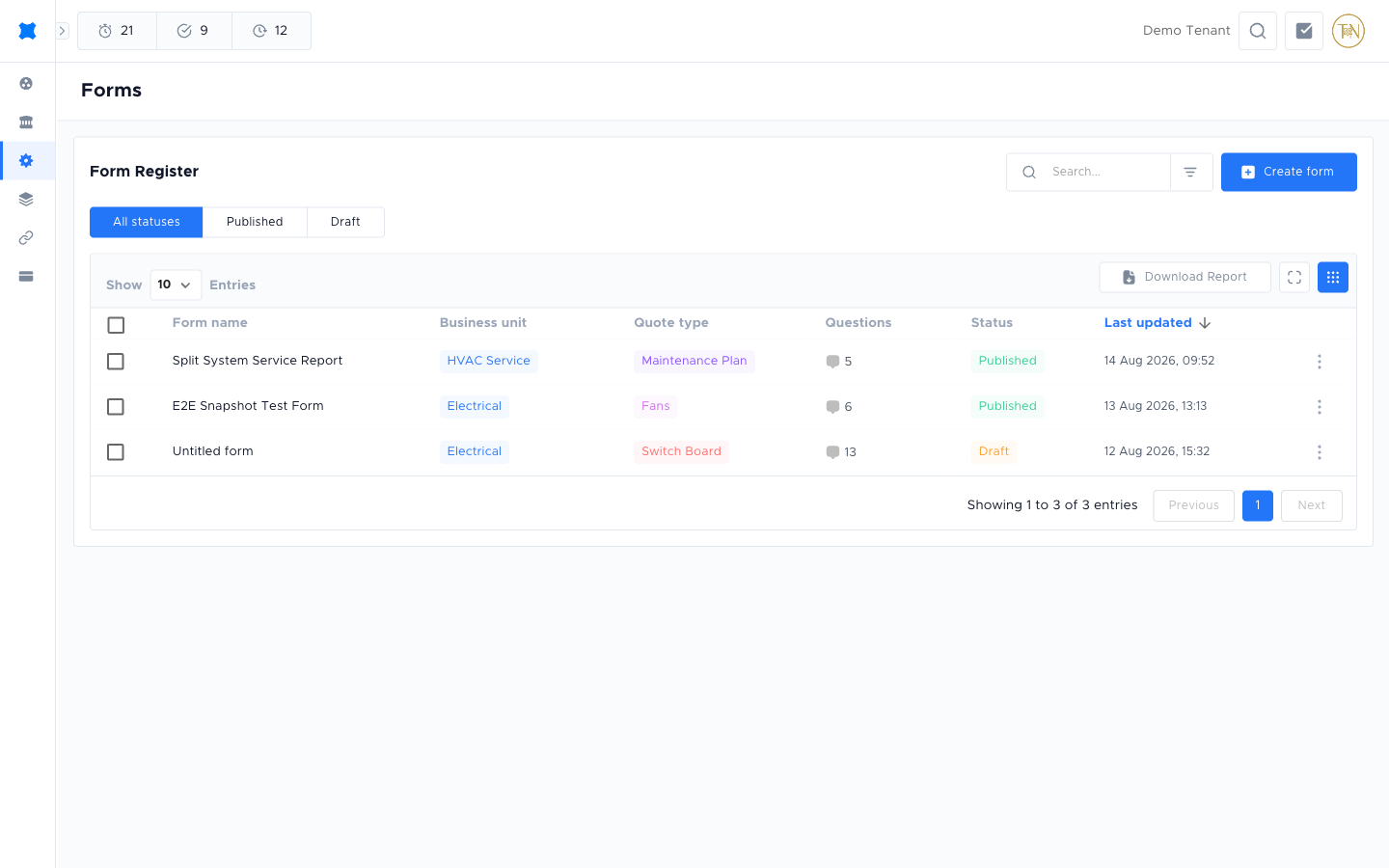This screenshot has width=1389, height=868.
Task: Open the settings gear icon in sidebar
Action: [26, 161]
